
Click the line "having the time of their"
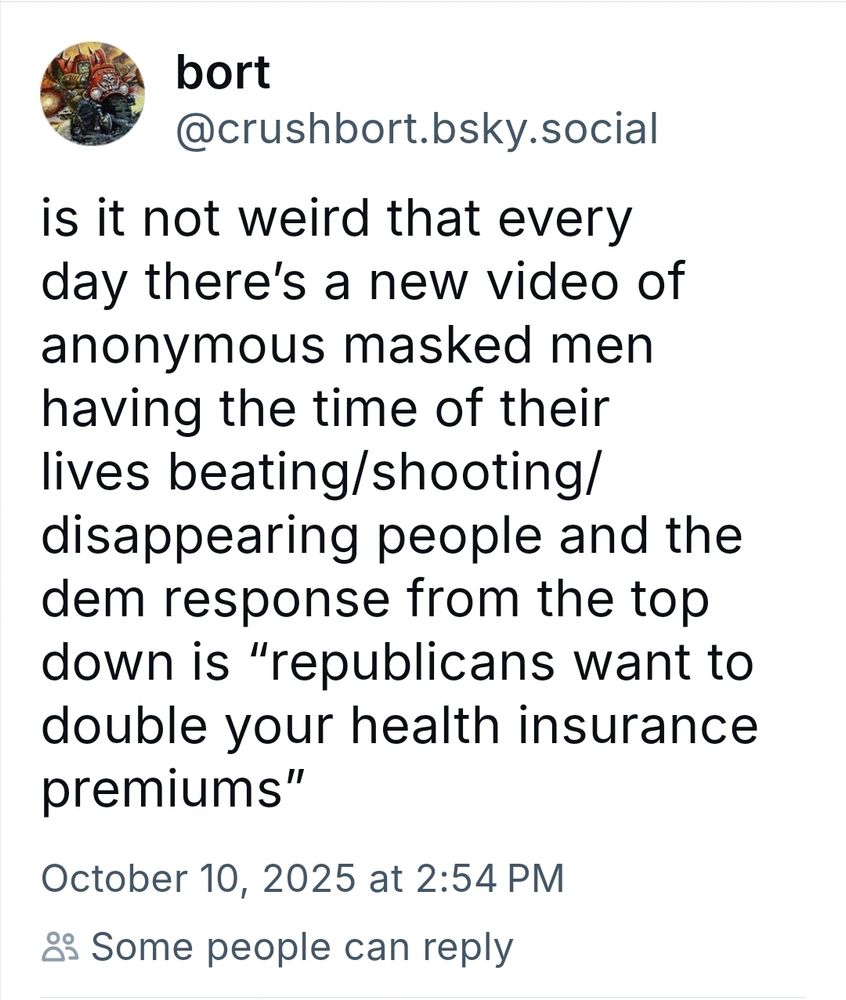tap(325, 409)
